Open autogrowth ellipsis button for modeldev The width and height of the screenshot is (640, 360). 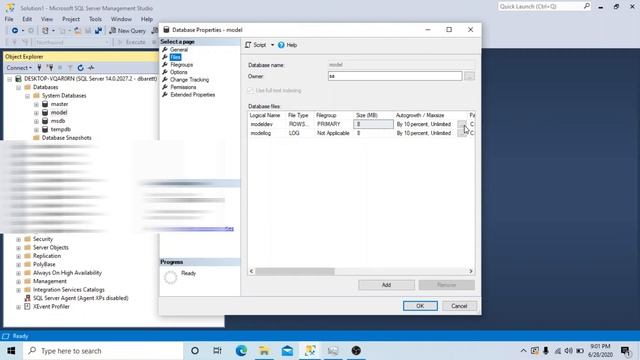462,124
